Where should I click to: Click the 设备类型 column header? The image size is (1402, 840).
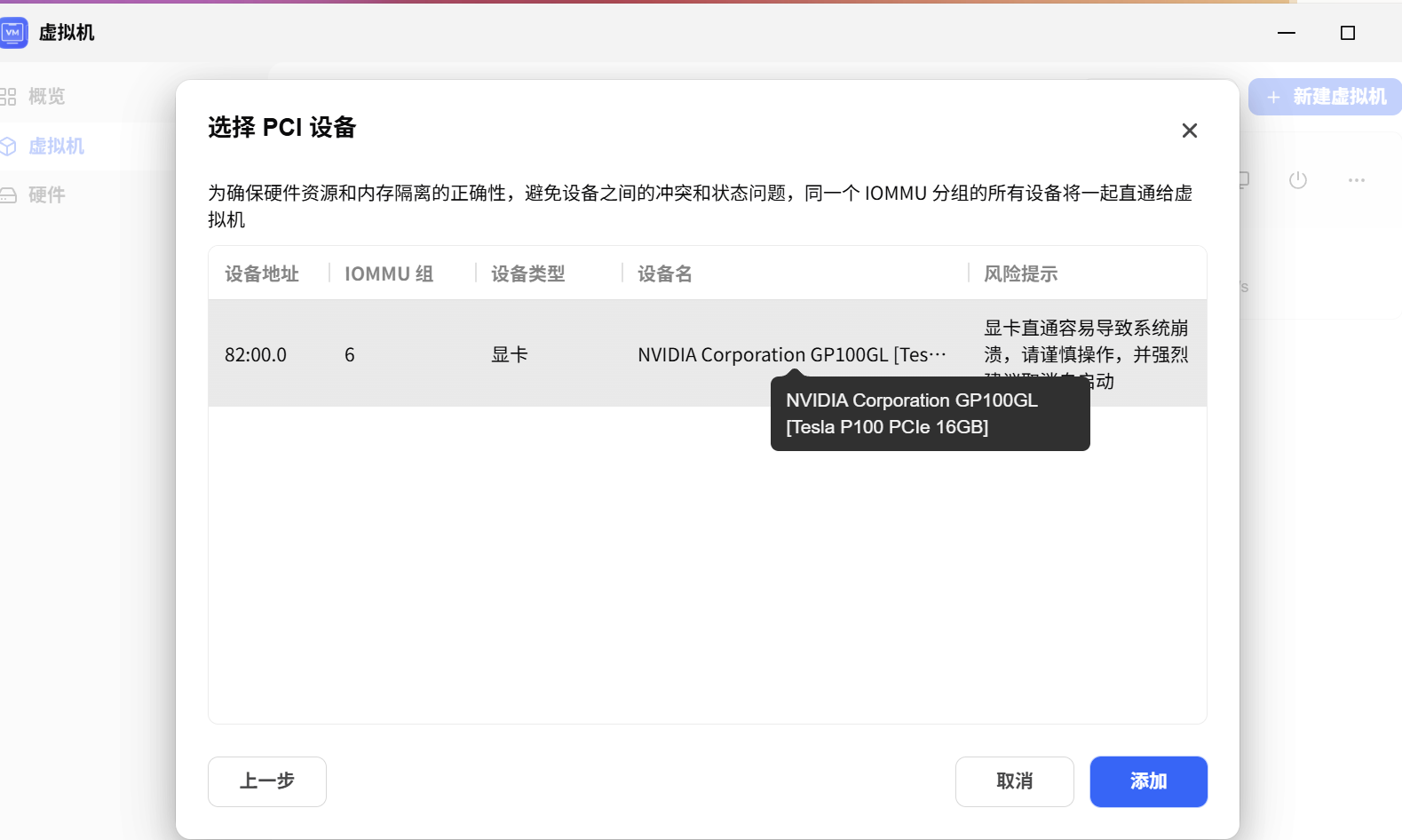[528, 273]
